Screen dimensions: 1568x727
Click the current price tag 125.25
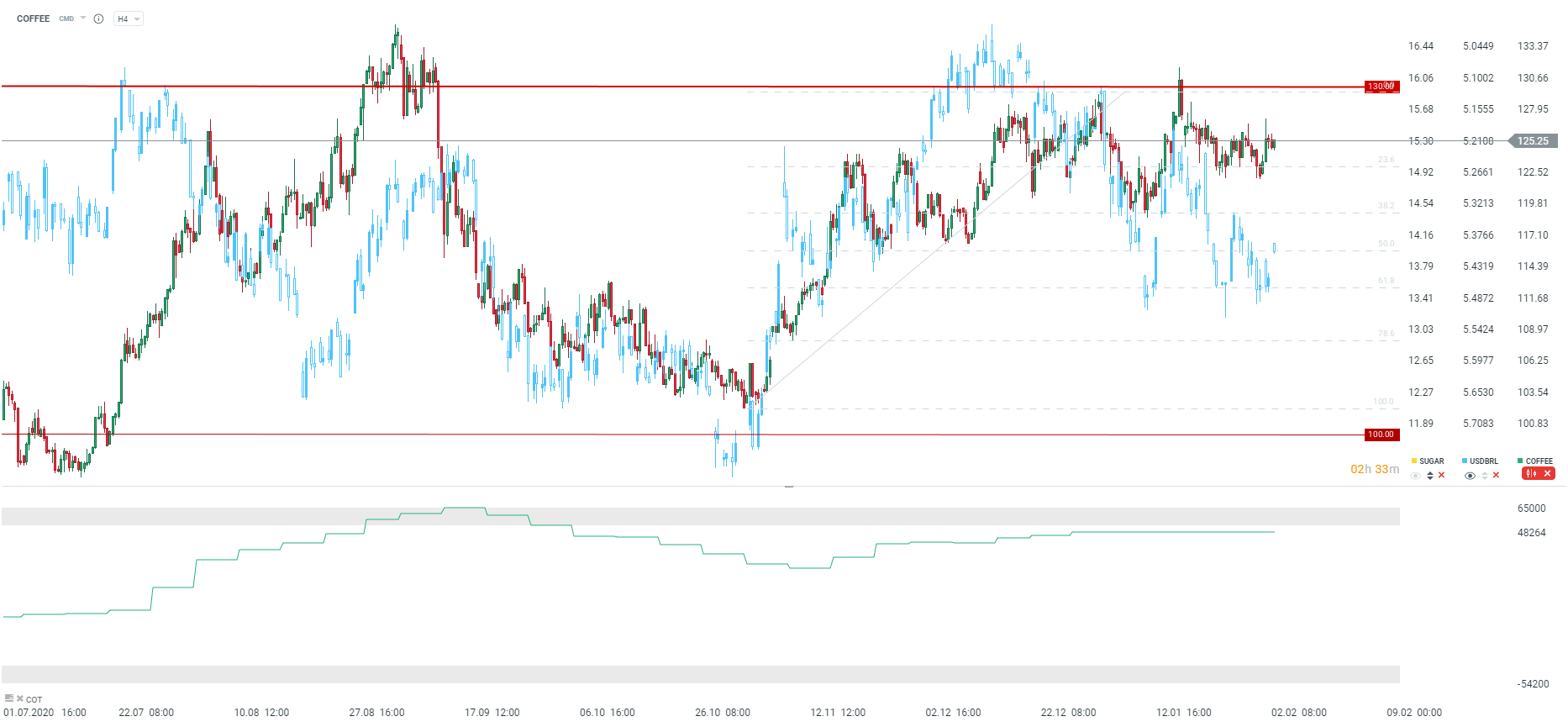[x=1534, y=141]
